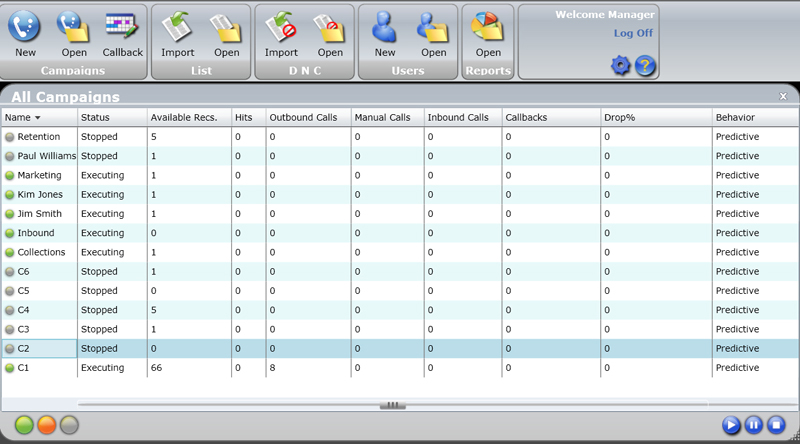Screen dimensions: 800x444
Task: Select the Inbound campaign
Action: click(400, 233)
